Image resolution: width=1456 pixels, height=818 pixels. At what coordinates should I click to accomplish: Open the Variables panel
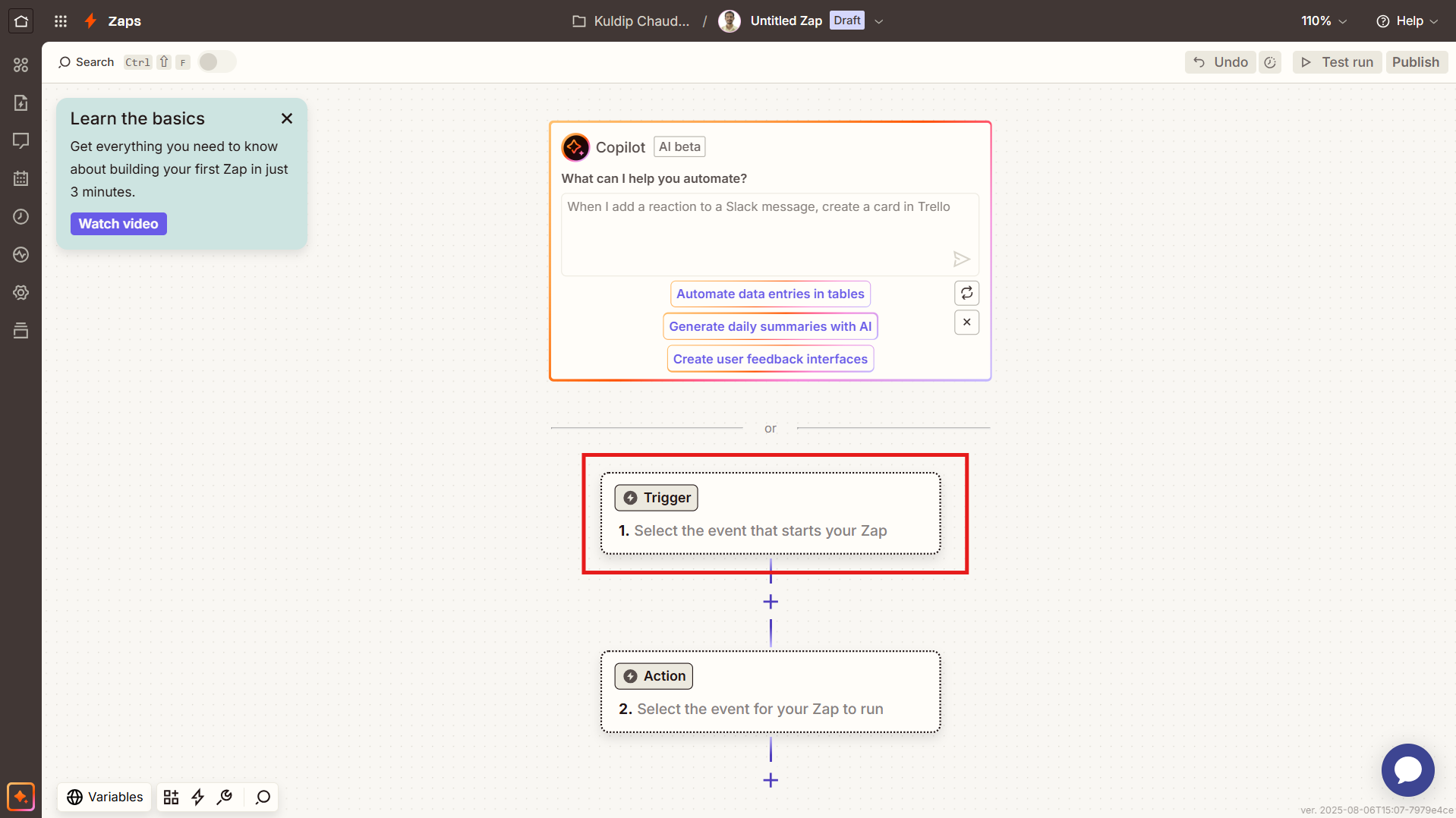[105, 797]
